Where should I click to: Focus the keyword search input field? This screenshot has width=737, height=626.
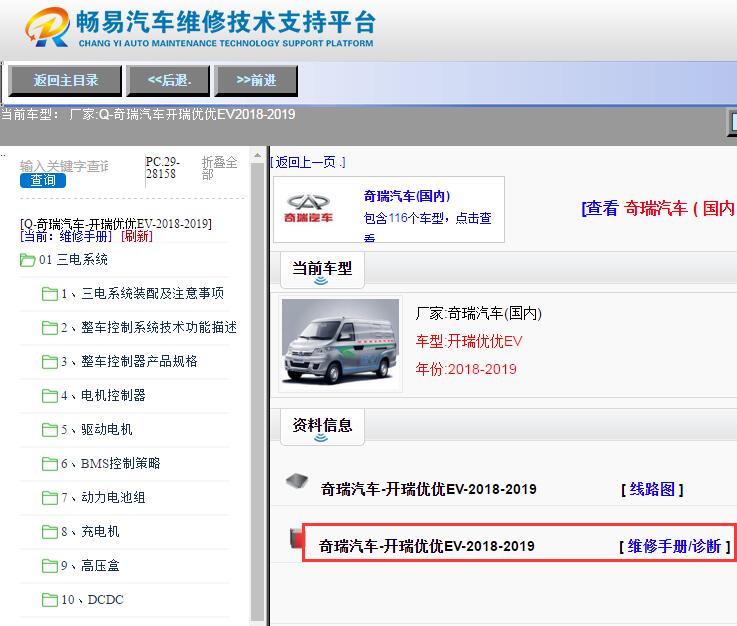pyautogui.click(x=64, y=166)
